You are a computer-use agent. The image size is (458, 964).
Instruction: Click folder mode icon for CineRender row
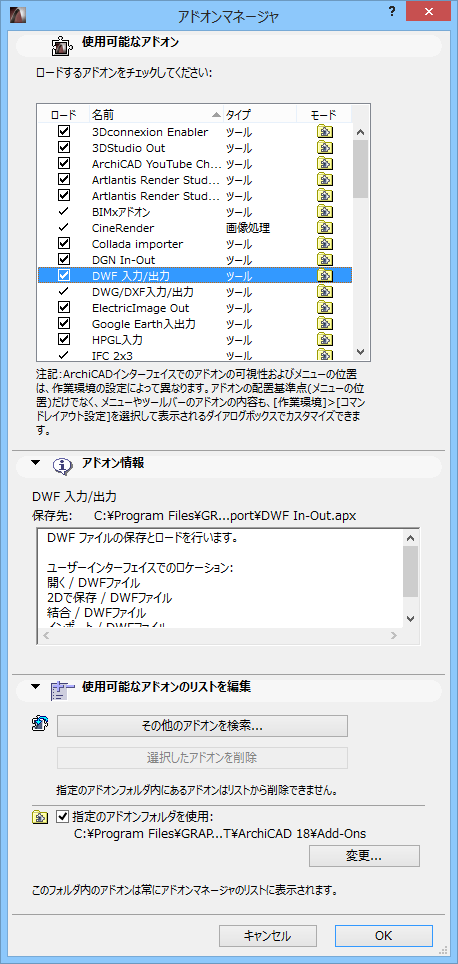point(325,227)
